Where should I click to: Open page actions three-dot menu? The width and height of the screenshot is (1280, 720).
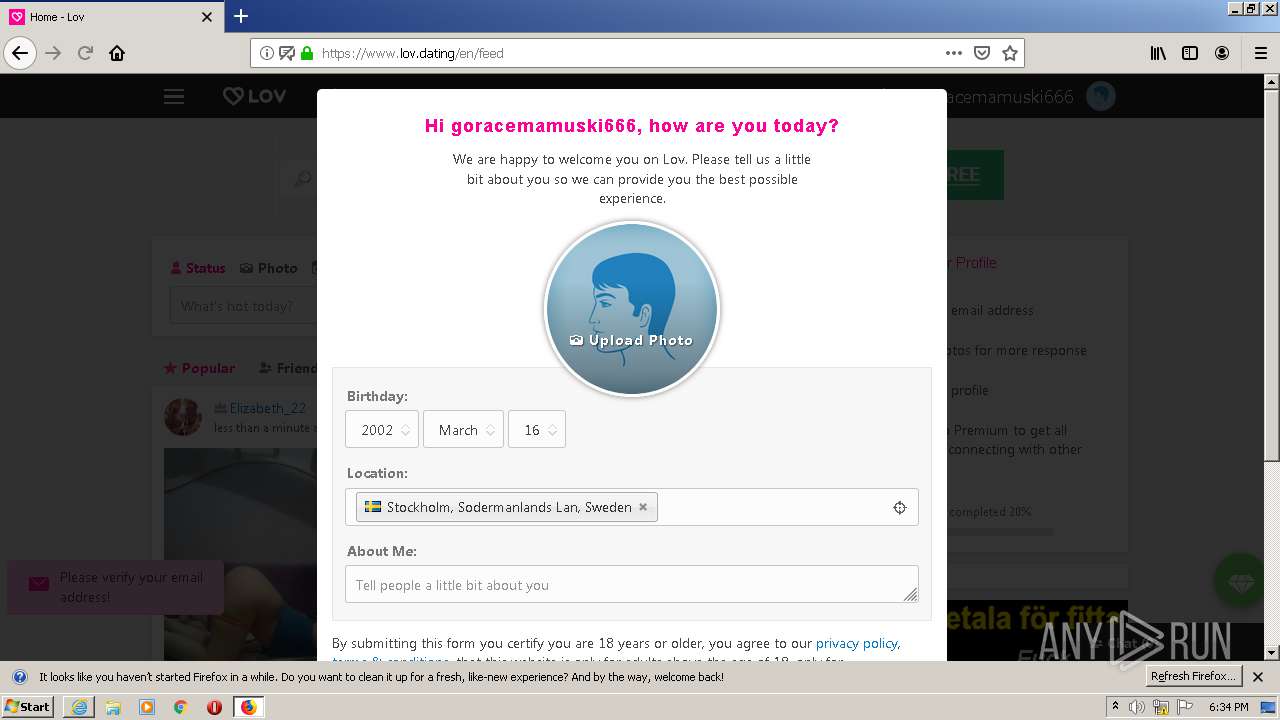pyautogui.click(x=954, y=53)
